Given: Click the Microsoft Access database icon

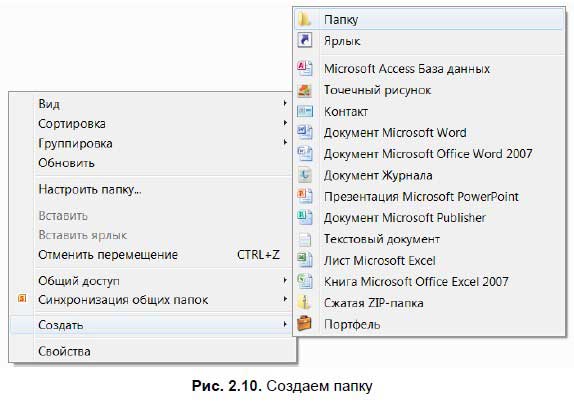Looking at the screenshot, I should click(305, 68).
